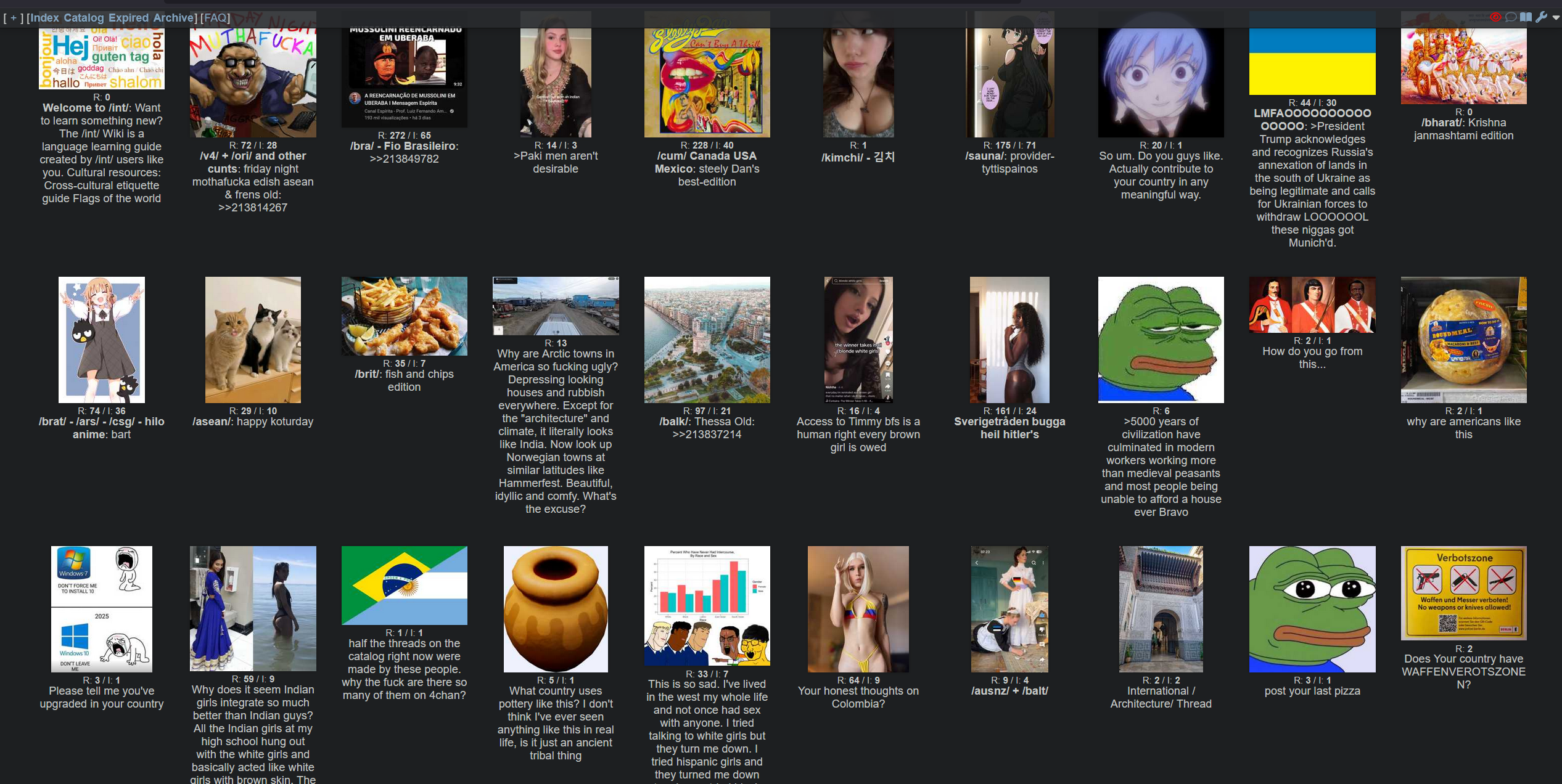
Task: Click '/asean/: happy koturday' teaser
Action: [x=253, y=422]
